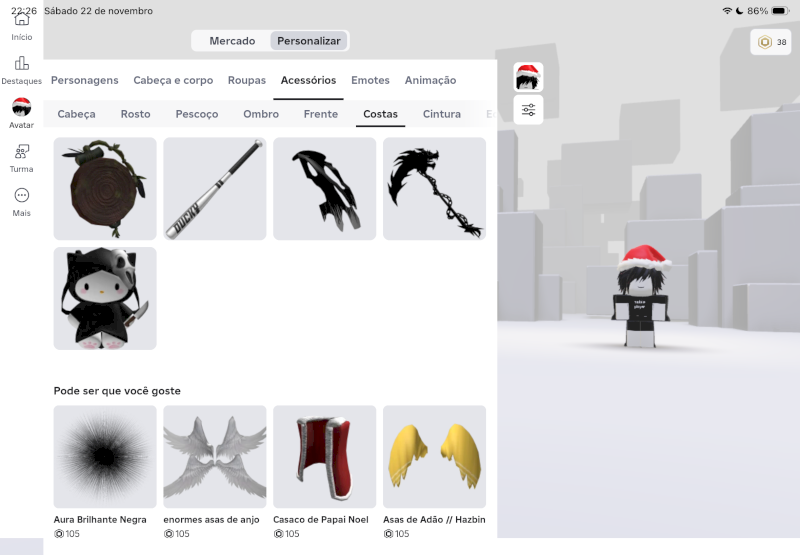The width and height of the screenshot is (800, 555).
Task: Equip the black curved blade accessory
Action: coord(324,189)
